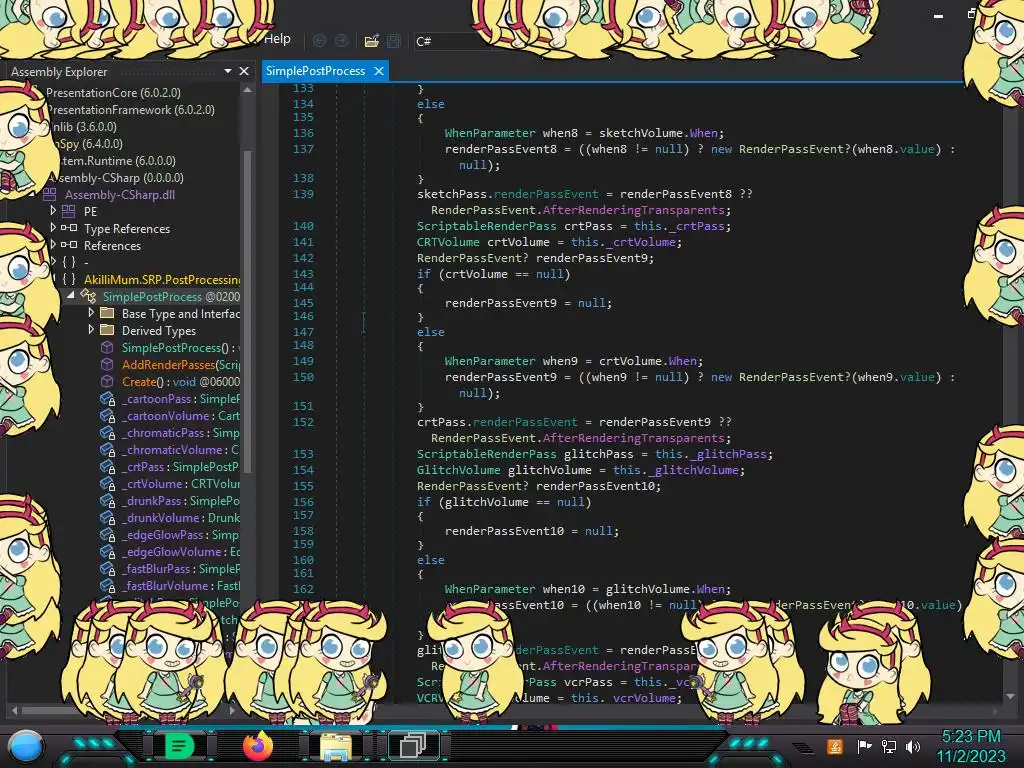Click the Navigate Forward arrow icon
This screenshot has width=1024, height=768.
(342, 41)
